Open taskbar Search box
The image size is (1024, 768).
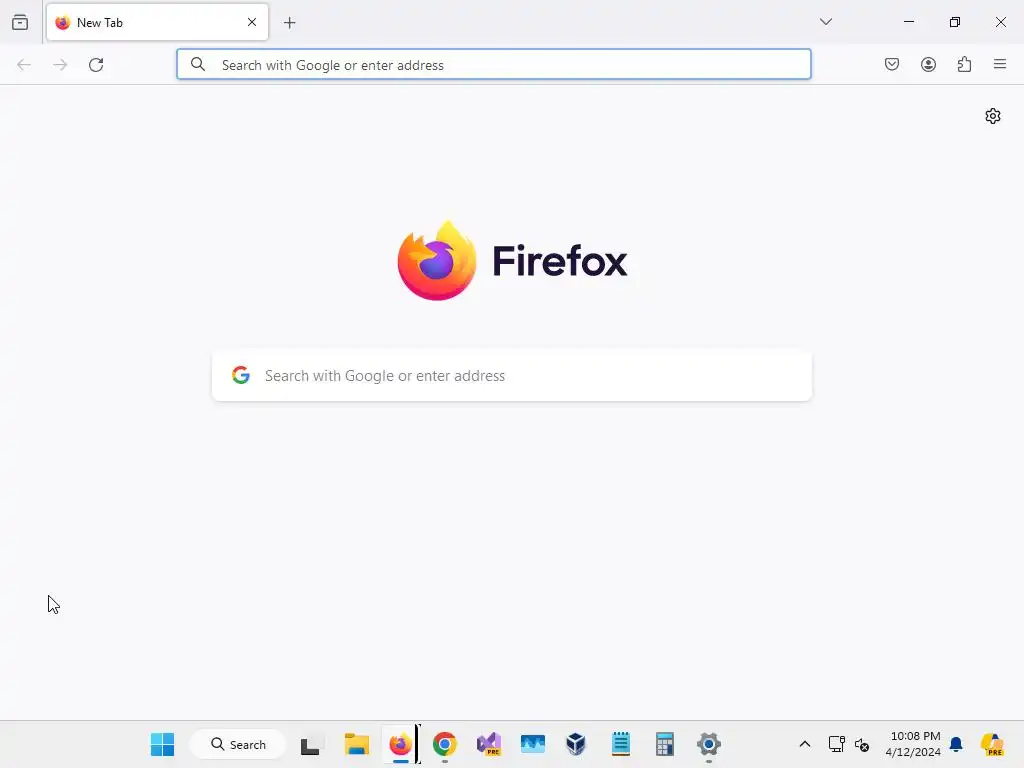238,744
